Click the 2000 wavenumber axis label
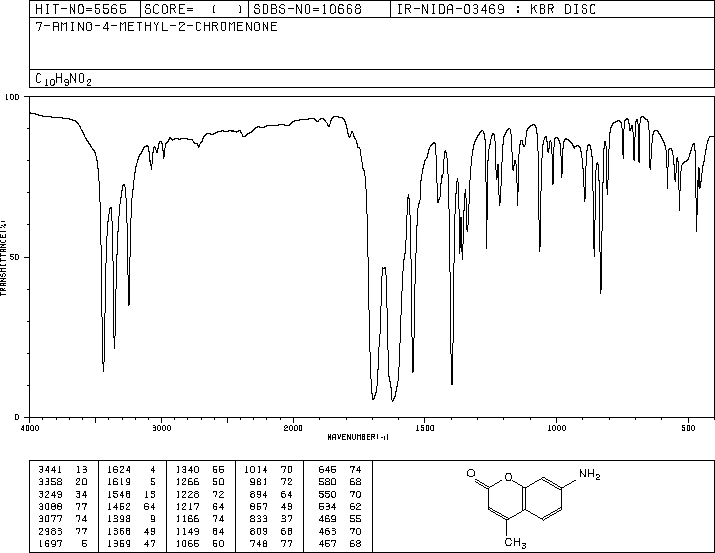 click(x=293, y=428)
